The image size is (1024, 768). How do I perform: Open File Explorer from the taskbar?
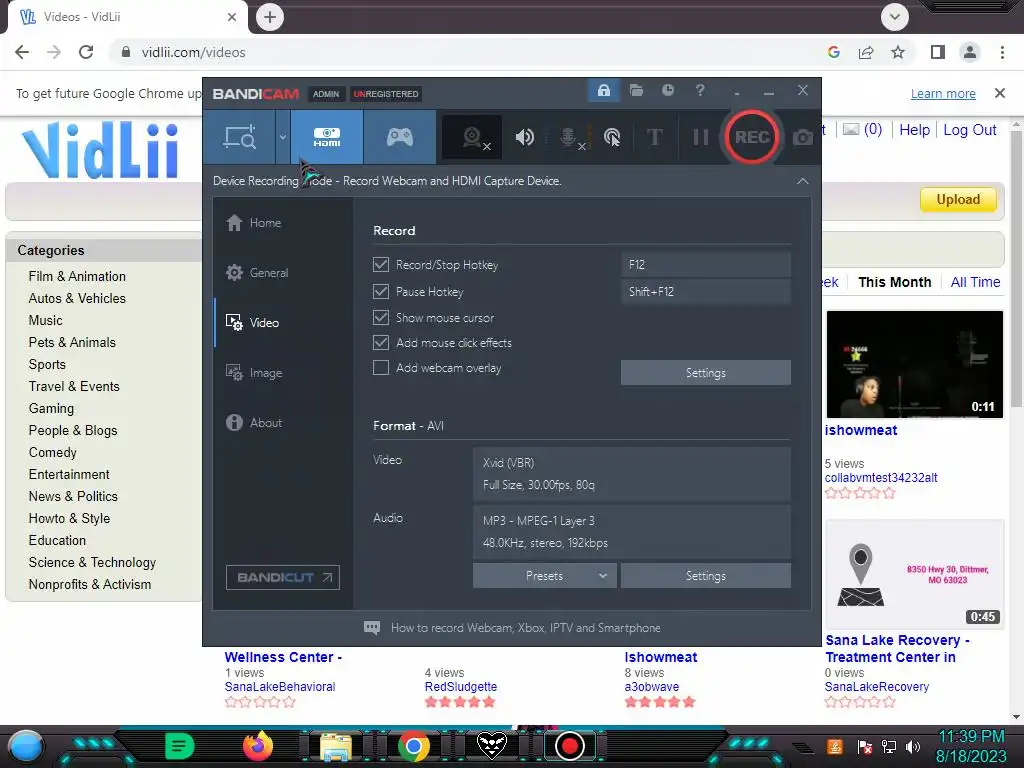click(336, 746)
